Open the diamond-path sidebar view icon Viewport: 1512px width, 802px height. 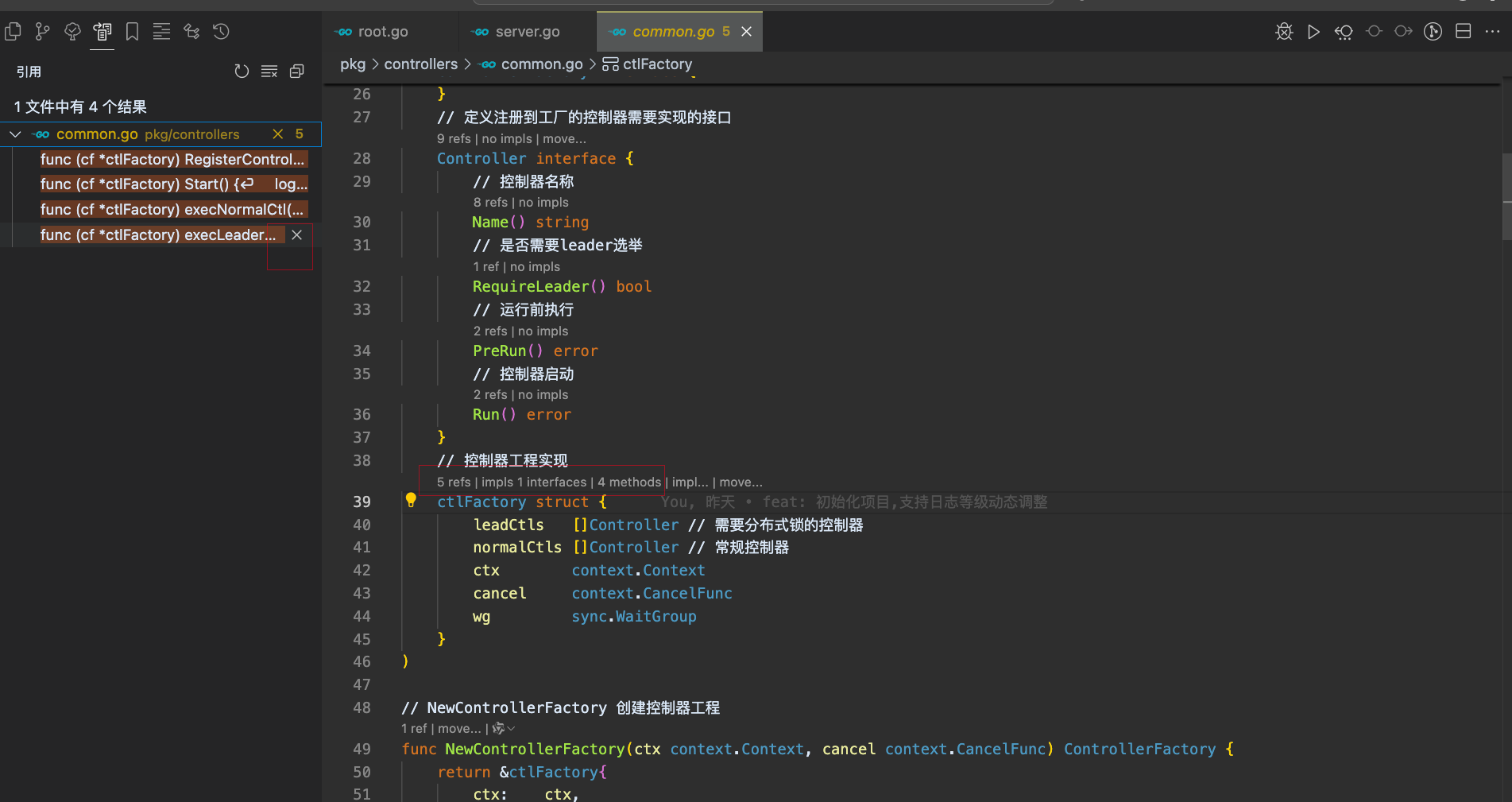(x=191, y=32)
